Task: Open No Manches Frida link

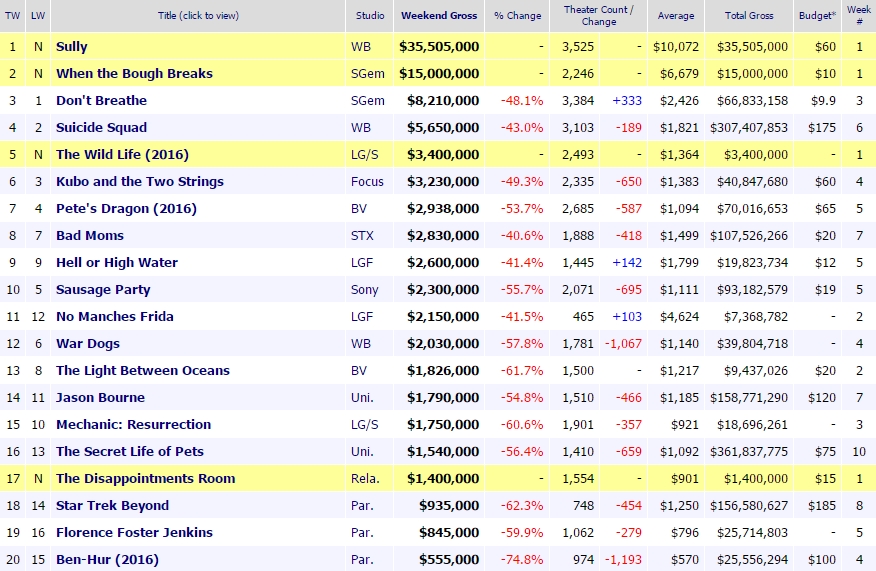Action: coord(115,316)
